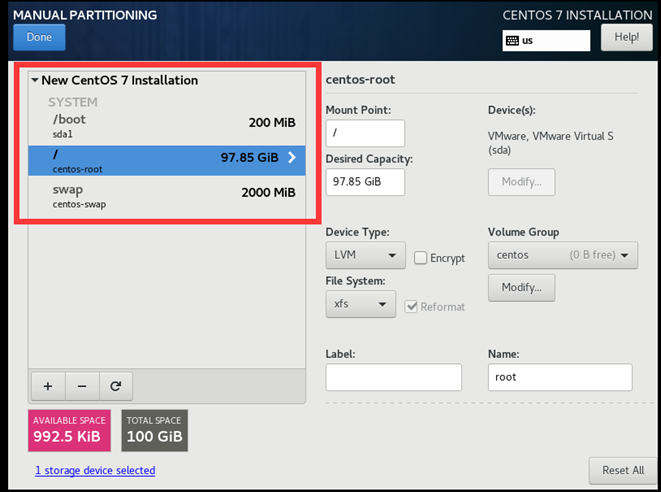Click the 200 MiB size value
The image size is (661, 492).
272,122
